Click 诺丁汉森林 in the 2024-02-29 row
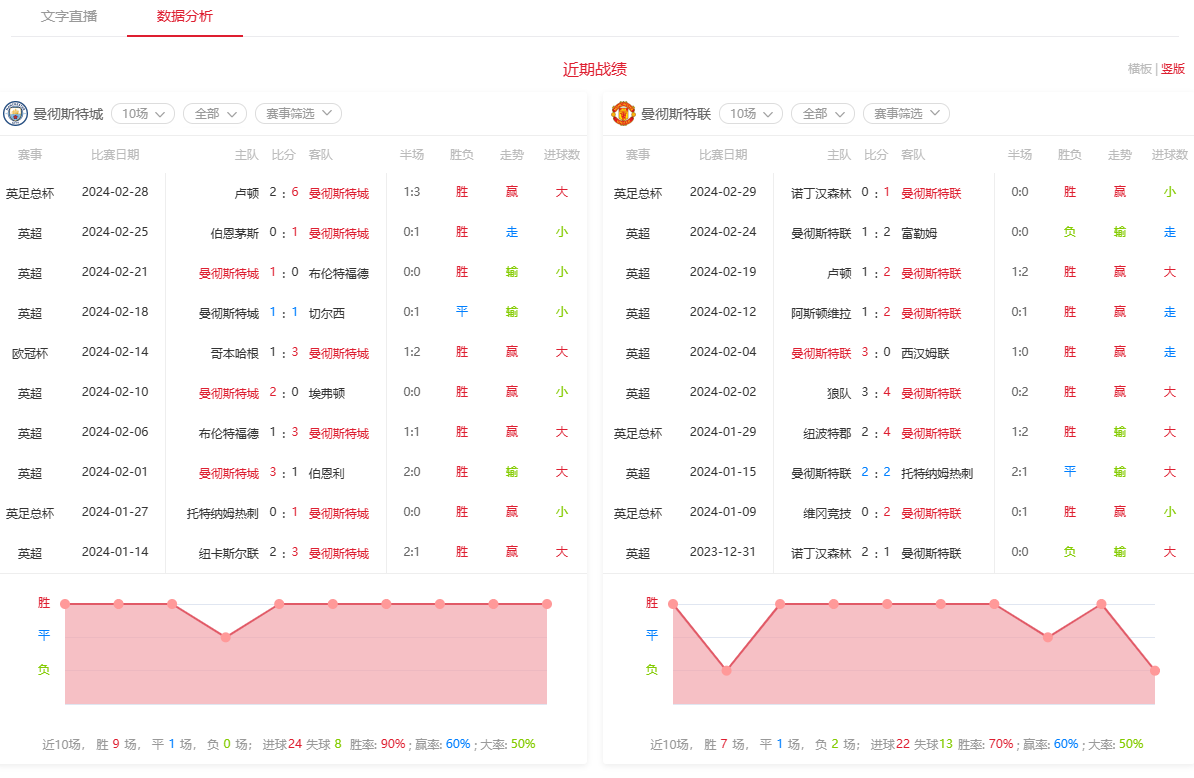1194x778 pixels. pyautogui.click(x=821, y=193)
